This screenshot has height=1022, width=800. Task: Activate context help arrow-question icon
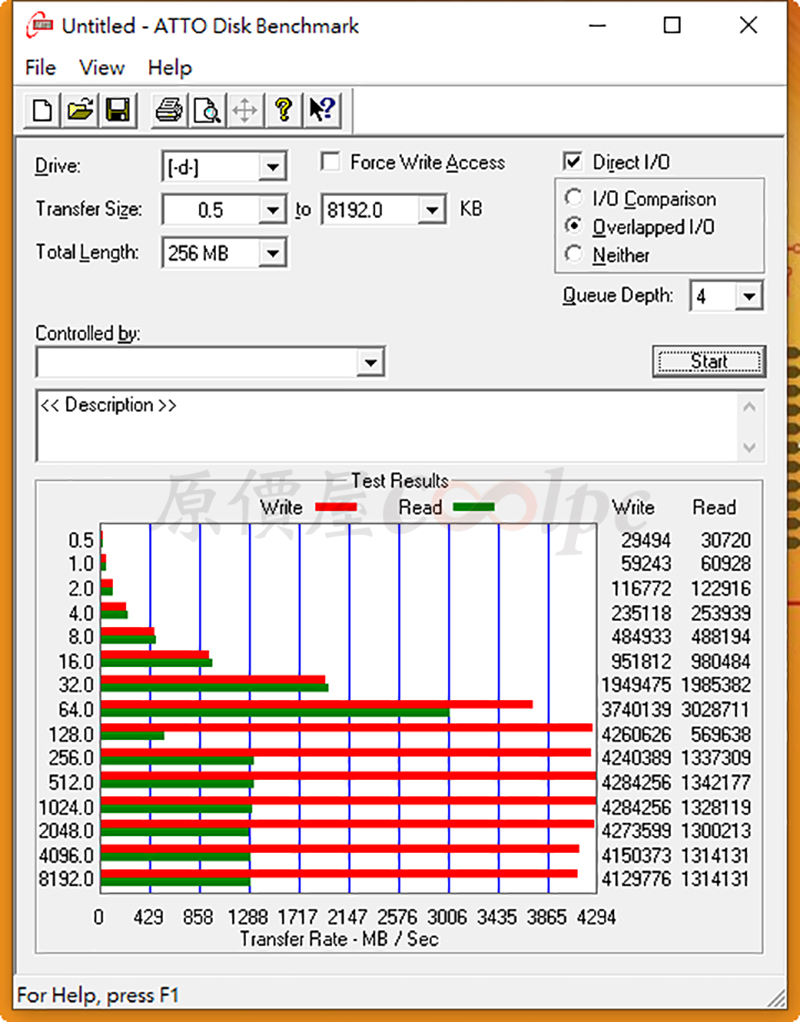click(321, 110)
